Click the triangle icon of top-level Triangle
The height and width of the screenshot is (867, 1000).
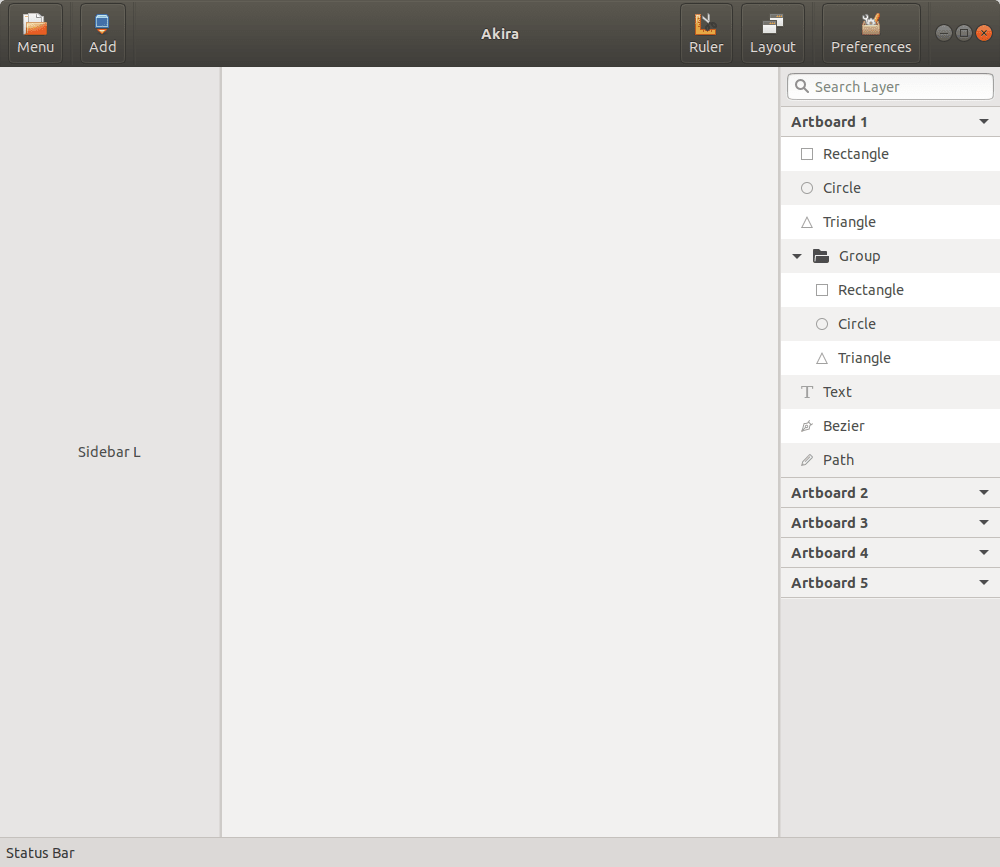[807, 222]
